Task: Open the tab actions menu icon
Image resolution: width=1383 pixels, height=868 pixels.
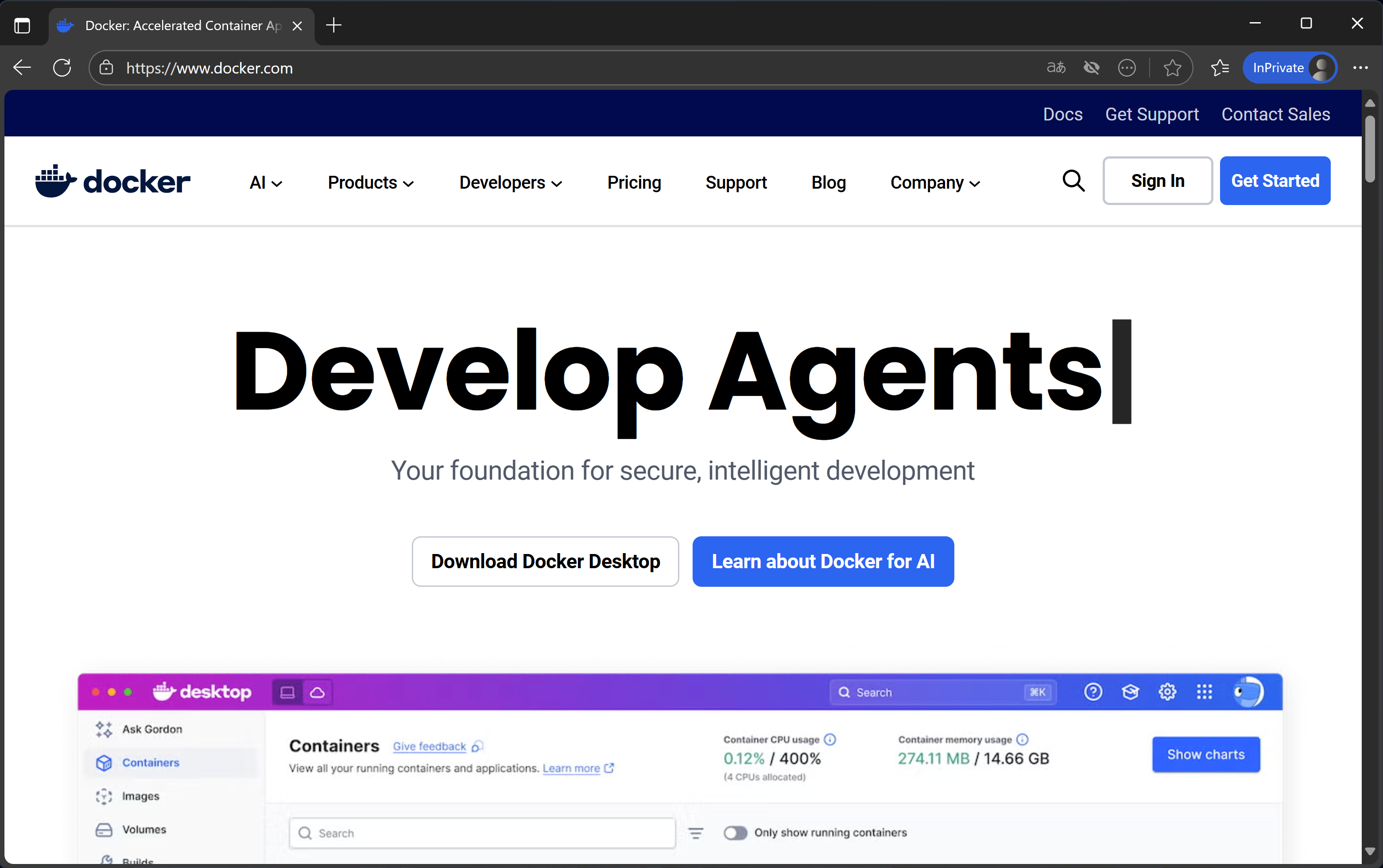Action: (22, 25)
